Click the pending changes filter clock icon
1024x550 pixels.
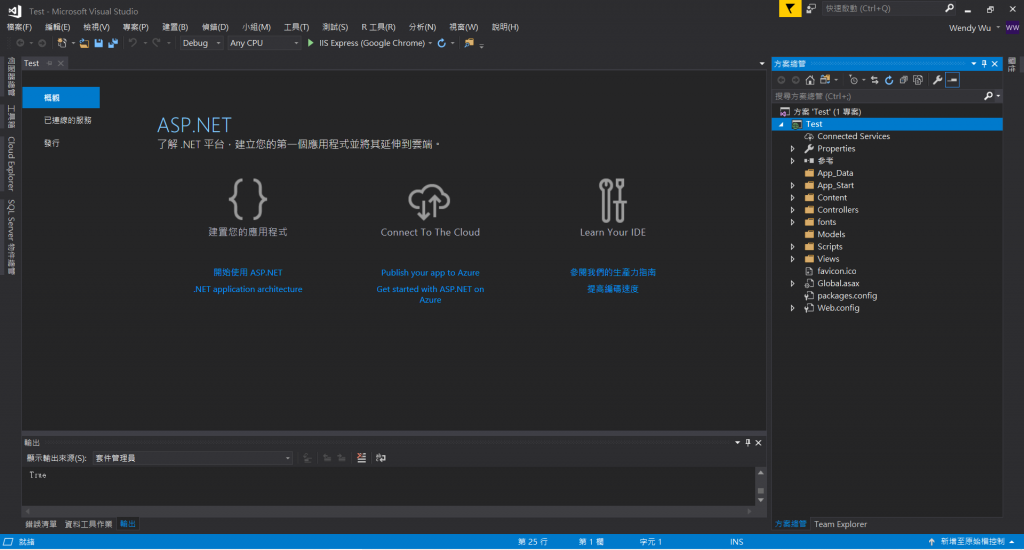[854, 80]
